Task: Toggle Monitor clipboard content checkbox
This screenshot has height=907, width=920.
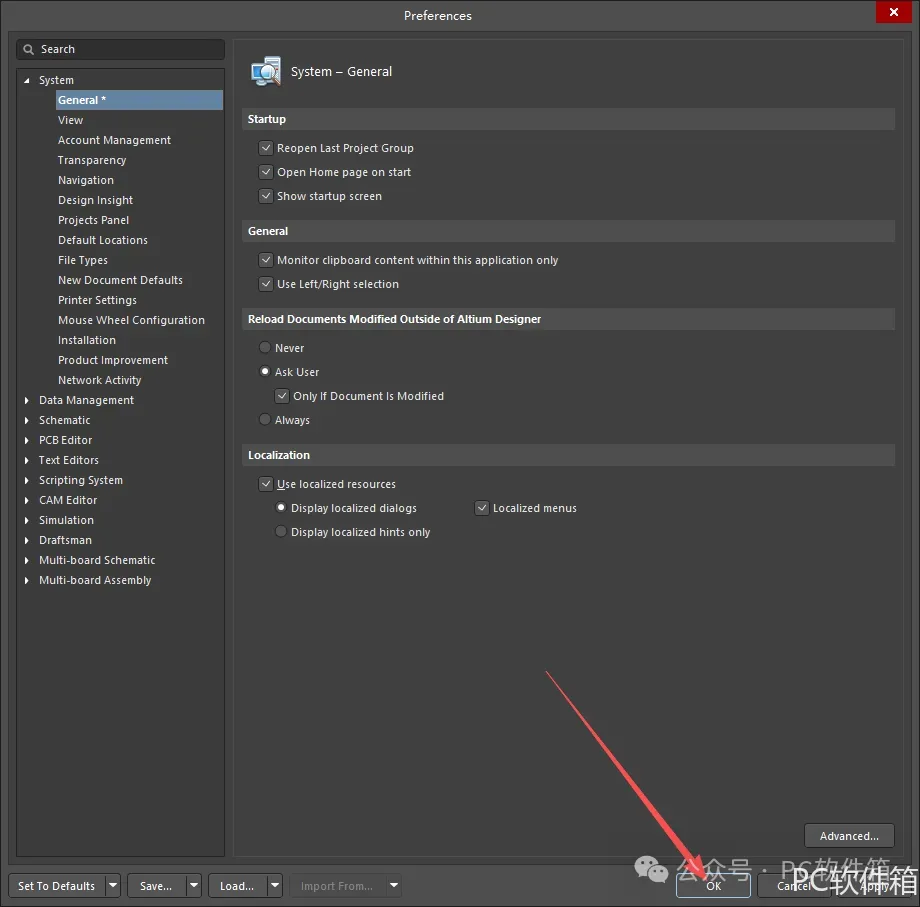Action: [266, 260]
